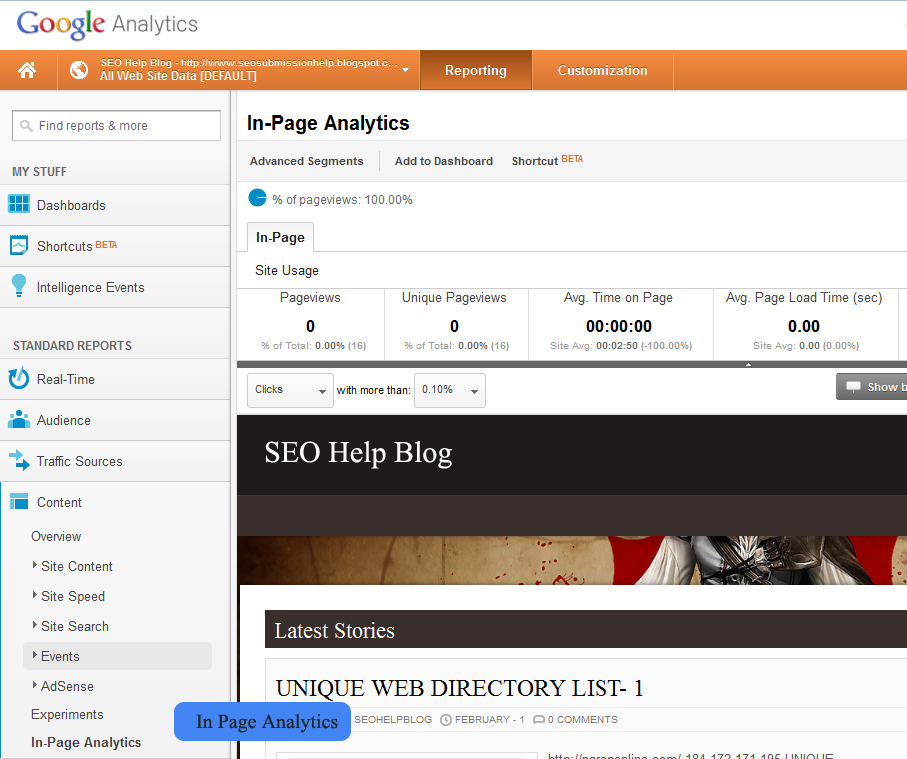Click the Show bubbles button
Screen dimensions: 907x759
pos(871,386)
